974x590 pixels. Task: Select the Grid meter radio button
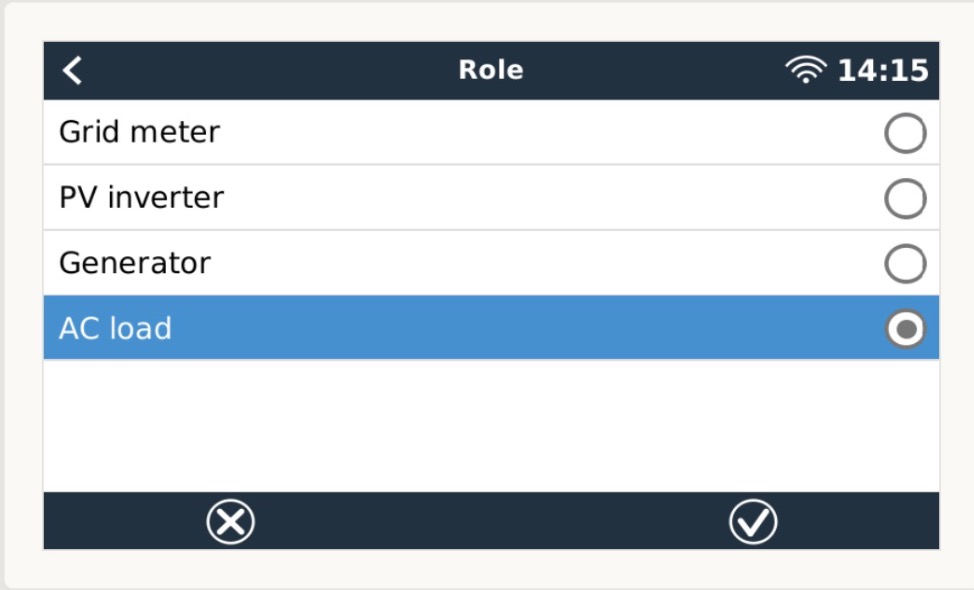(x=905, y=133)
